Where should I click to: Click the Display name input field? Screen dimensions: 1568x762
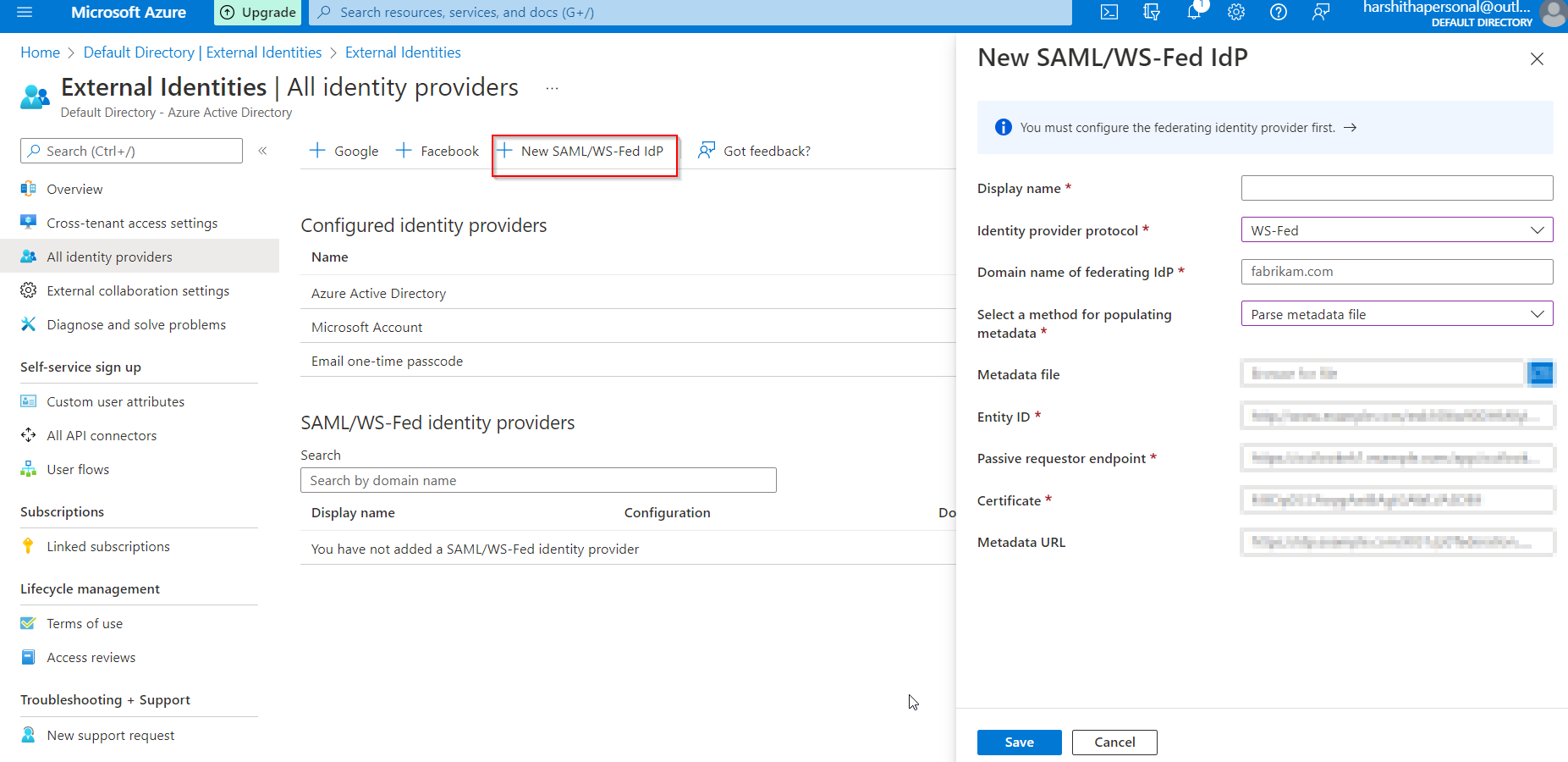point(1397,188)
